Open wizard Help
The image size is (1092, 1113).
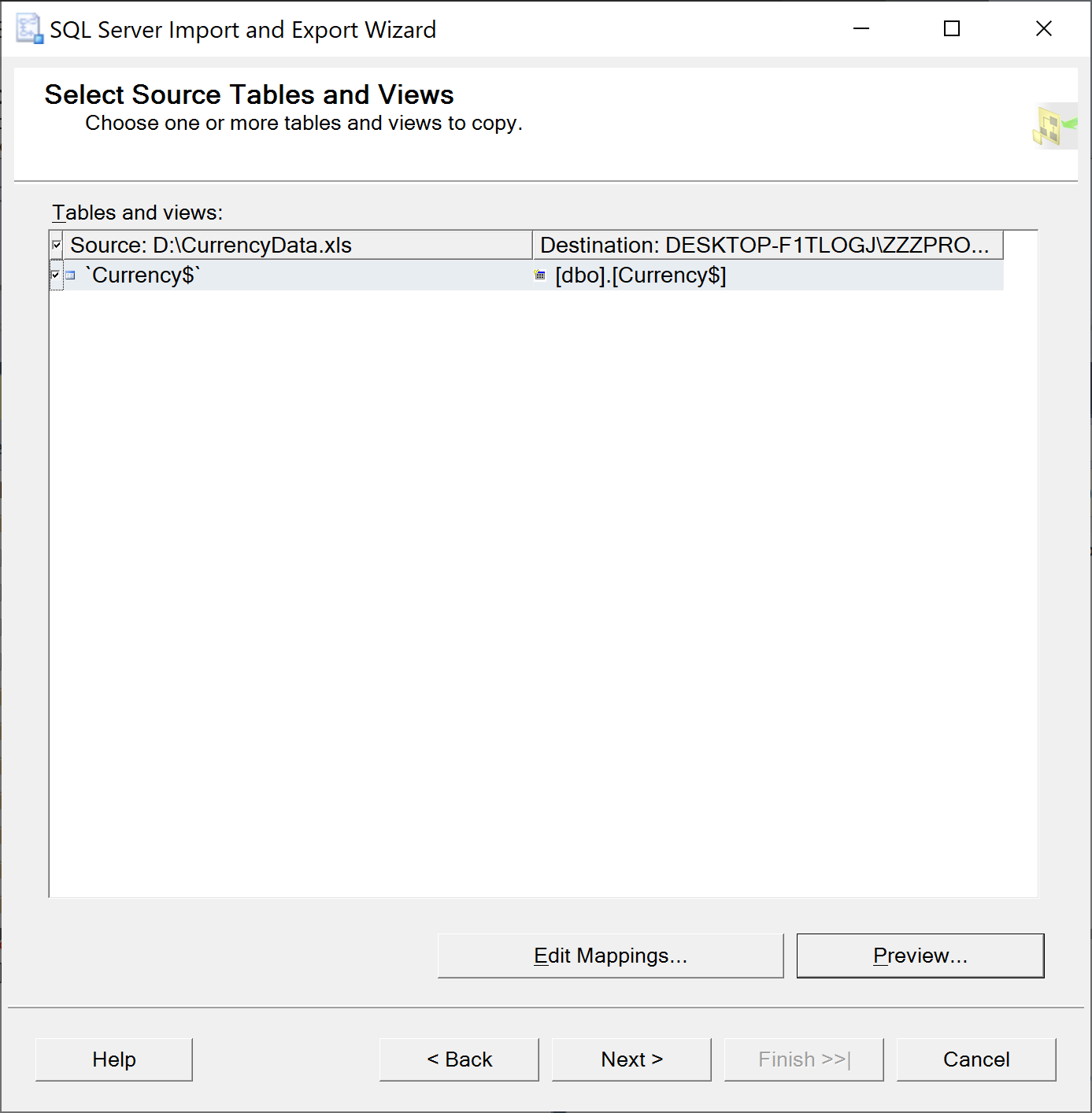pyautogui.click(x=114, y=1059)
